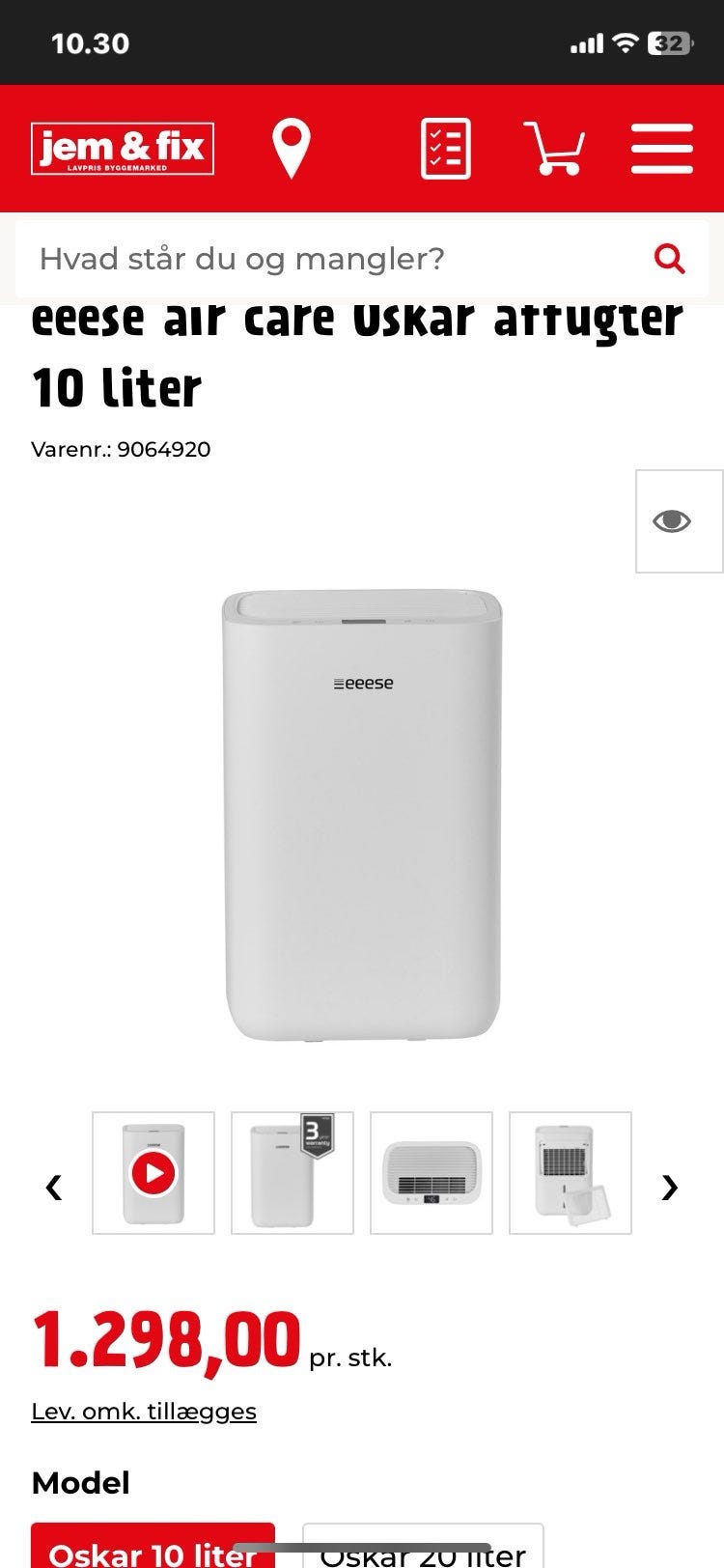Screen dimensions: 724x1568
Task: Play the product video thumbnail
Action: coord(153,1173)
